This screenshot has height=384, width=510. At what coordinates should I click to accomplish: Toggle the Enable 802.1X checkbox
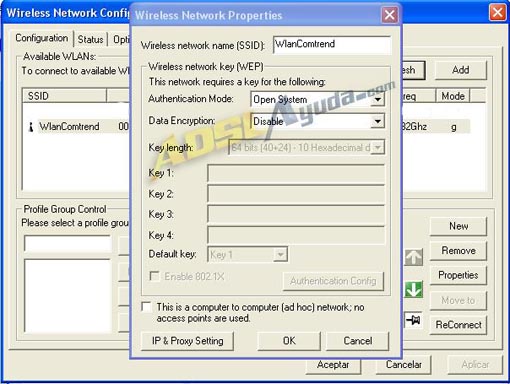154,276
